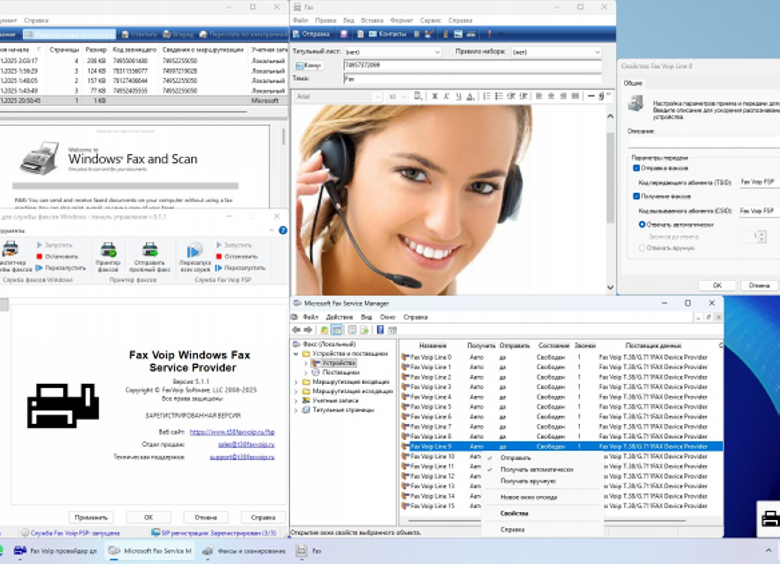
Task: Click Тема subject input field
Action: click(472, 79)
